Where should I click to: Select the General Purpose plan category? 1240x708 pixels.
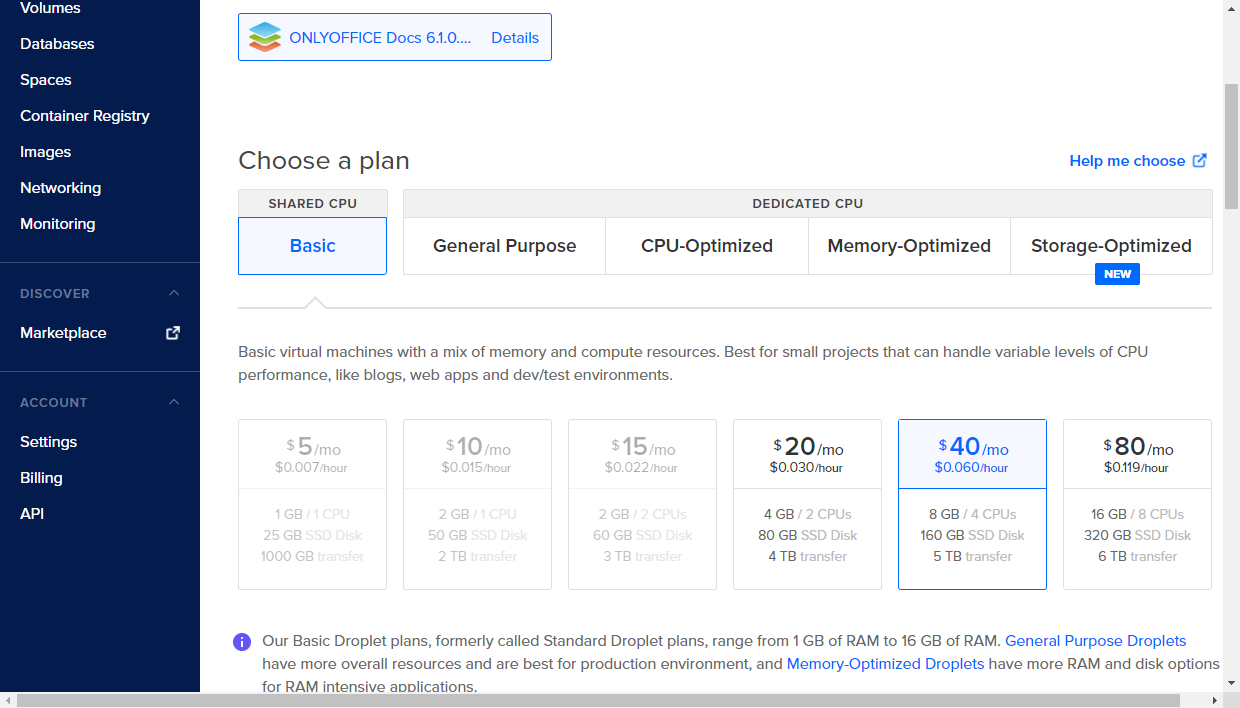(x=504, y=245)
